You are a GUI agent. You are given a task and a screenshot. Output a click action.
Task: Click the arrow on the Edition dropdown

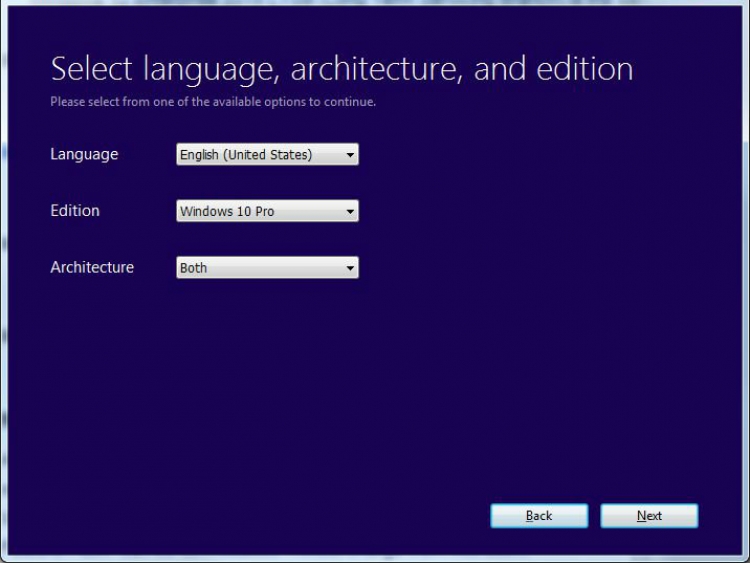pos(349,212)
